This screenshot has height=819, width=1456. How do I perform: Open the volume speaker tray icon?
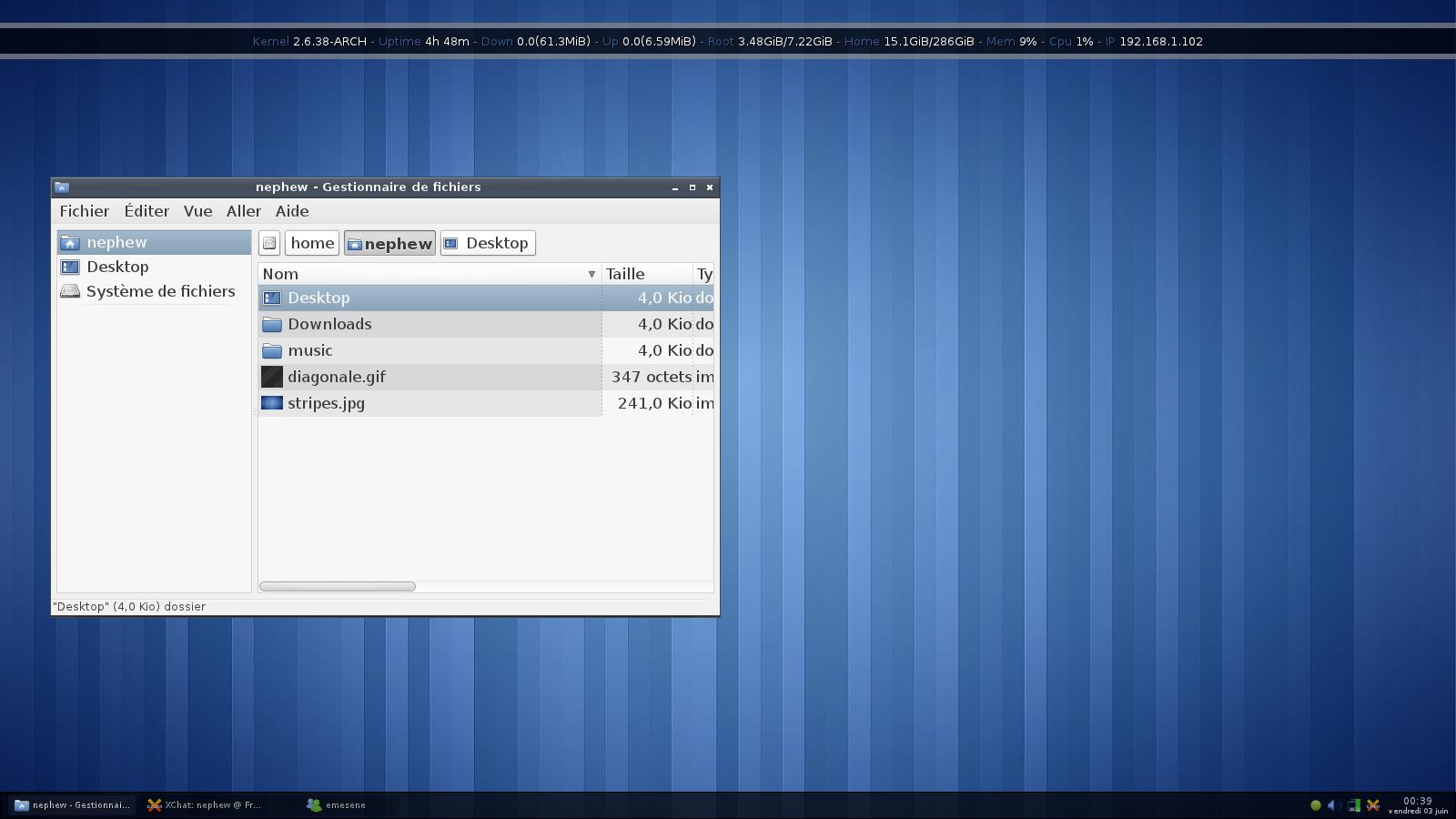(1333, 805)
